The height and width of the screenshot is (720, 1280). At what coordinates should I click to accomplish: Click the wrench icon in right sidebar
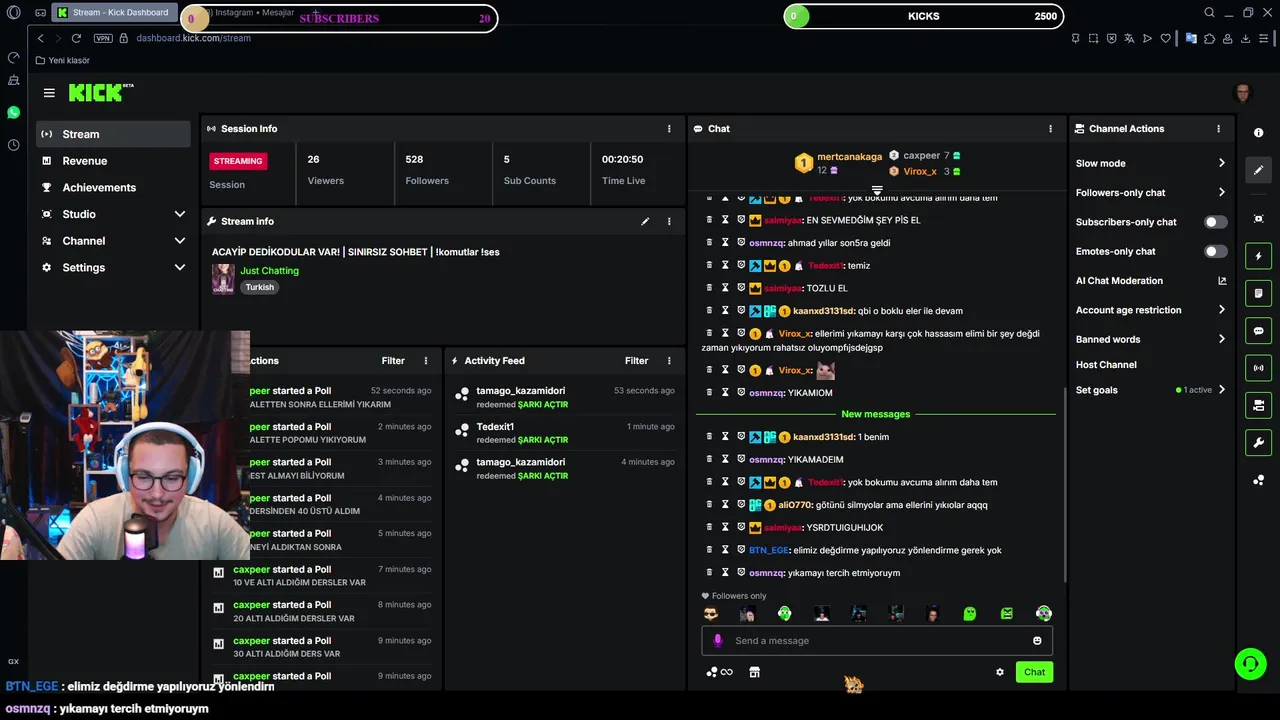point(1258,442)
